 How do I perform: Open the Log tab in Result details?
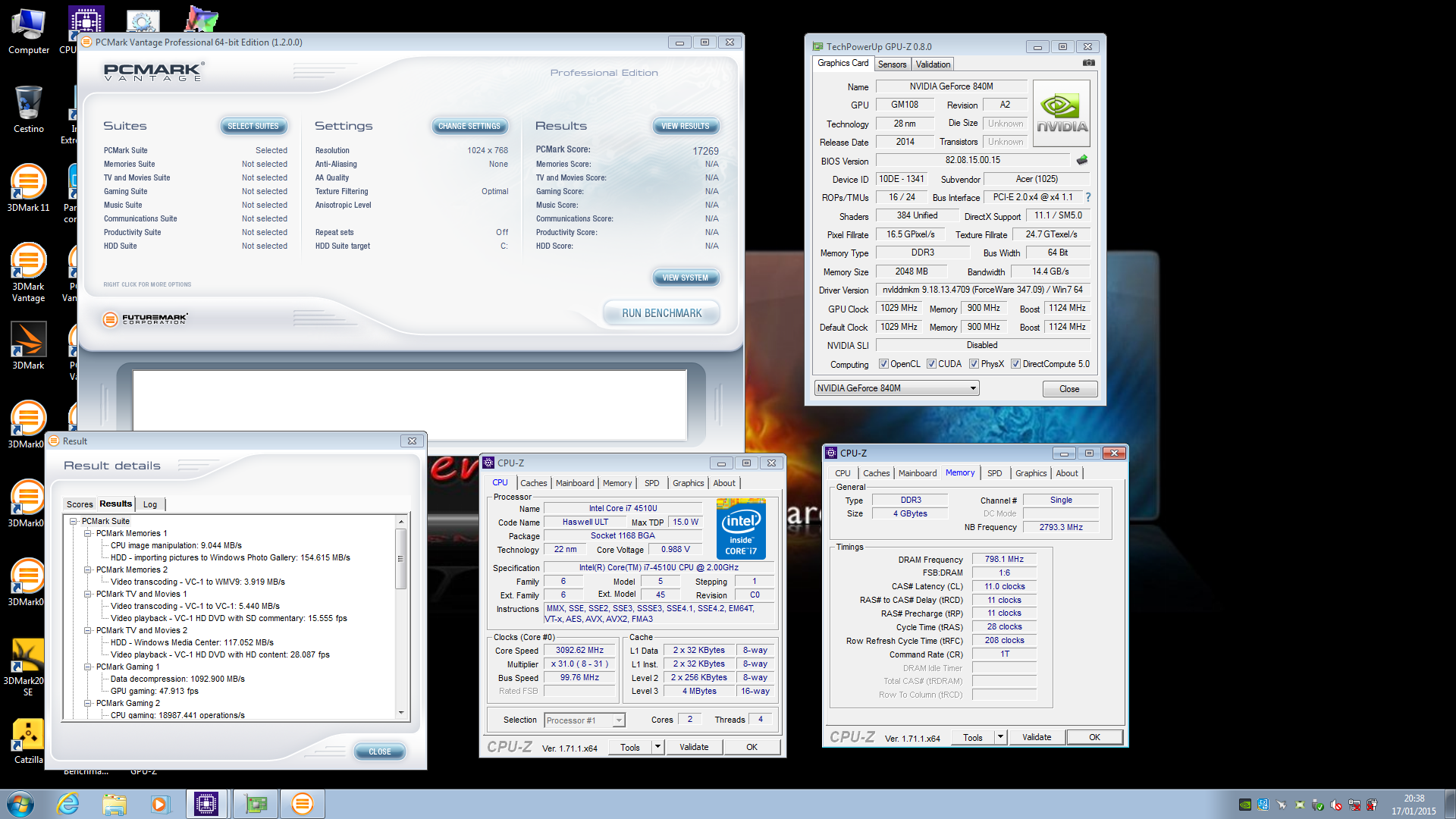click(150, 504)
